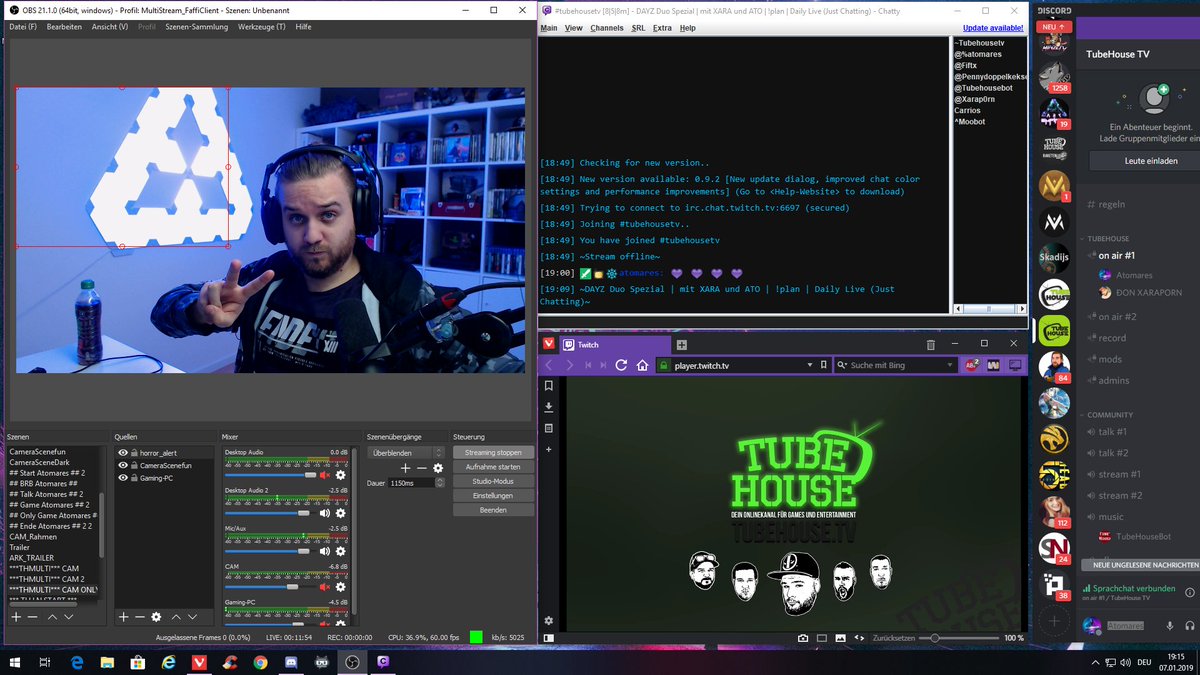Remove selected scene with minus in Szenen

(x=32, y=617)
